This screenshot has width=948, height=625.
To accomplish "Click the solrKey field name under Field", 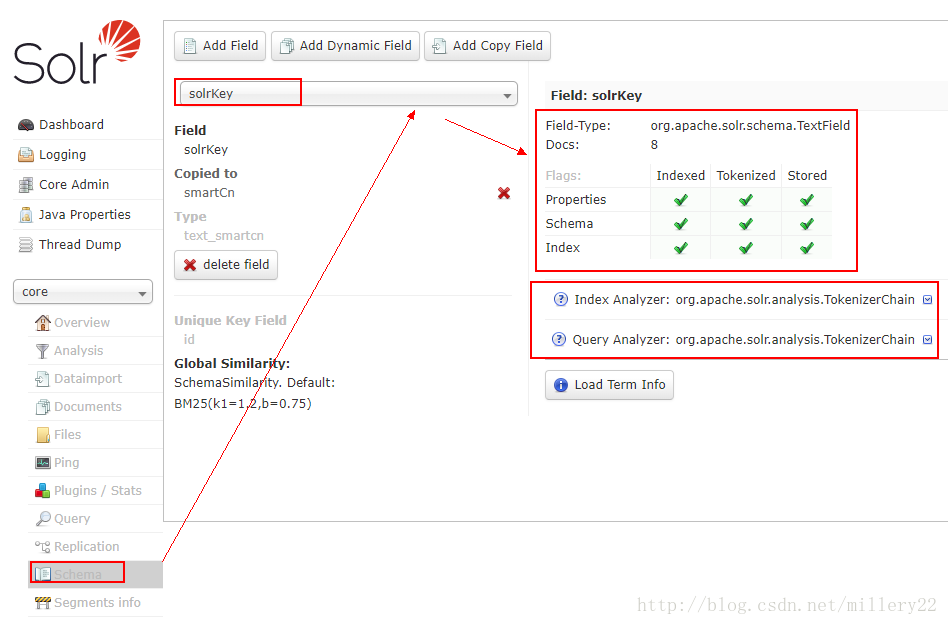I will point(206,150).
